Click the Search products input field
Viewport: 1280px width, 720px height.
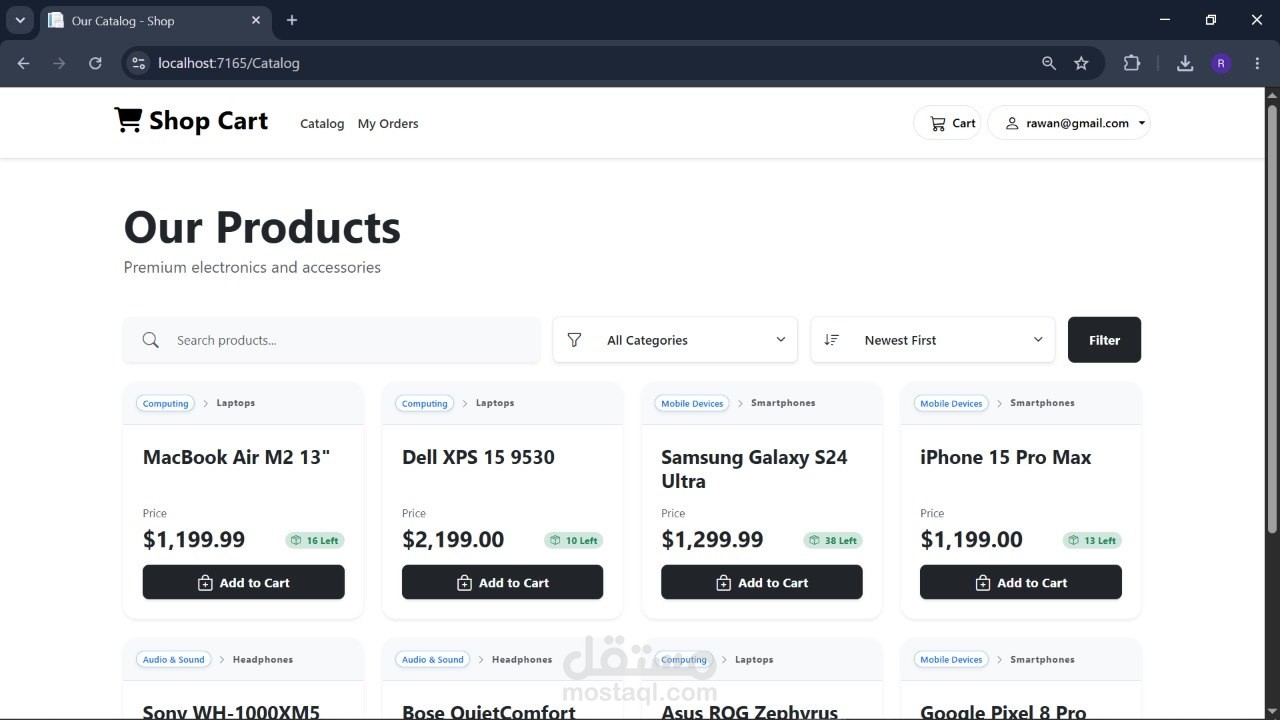[332, 340]
